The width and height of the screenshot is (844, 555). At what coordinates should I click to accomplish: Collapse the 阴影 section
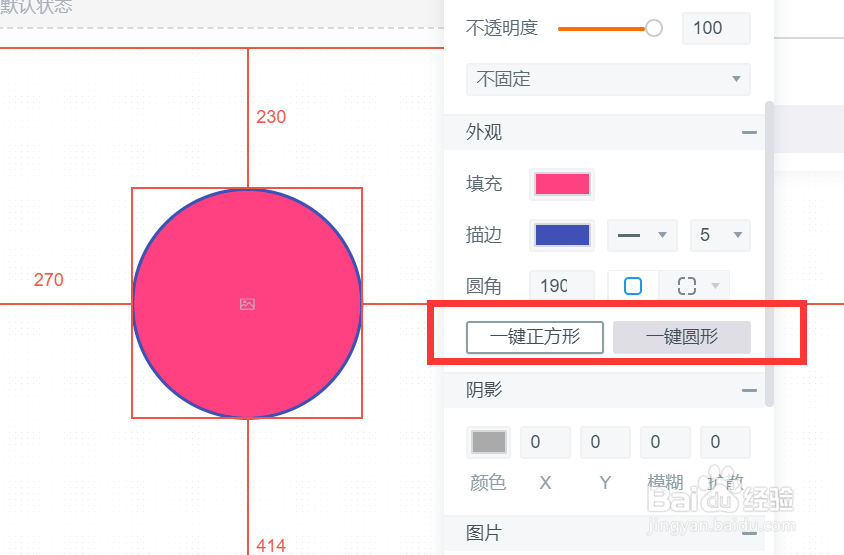(749, 390)
